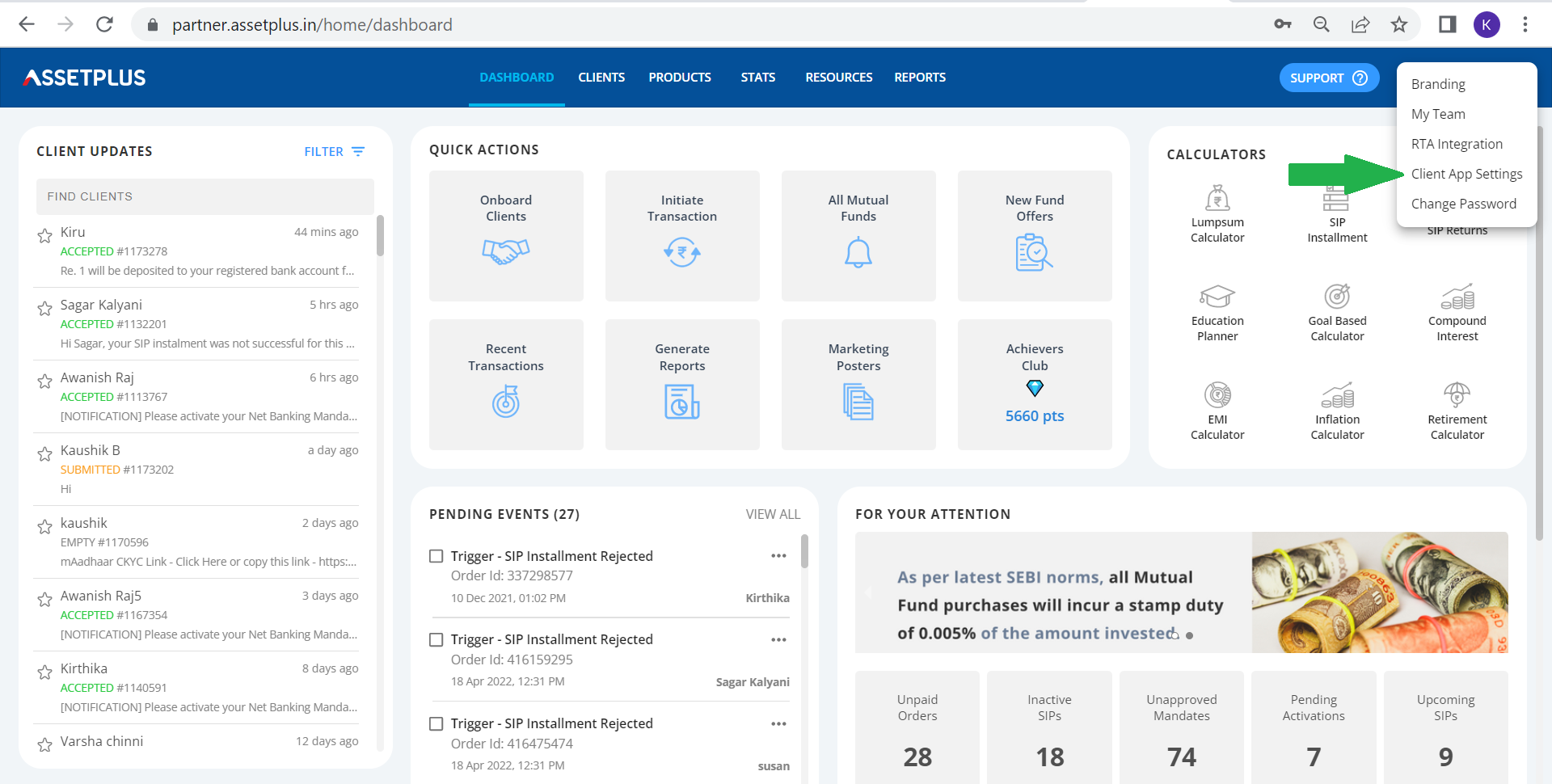Open the Goal Based Calculator

(1337, 311)
